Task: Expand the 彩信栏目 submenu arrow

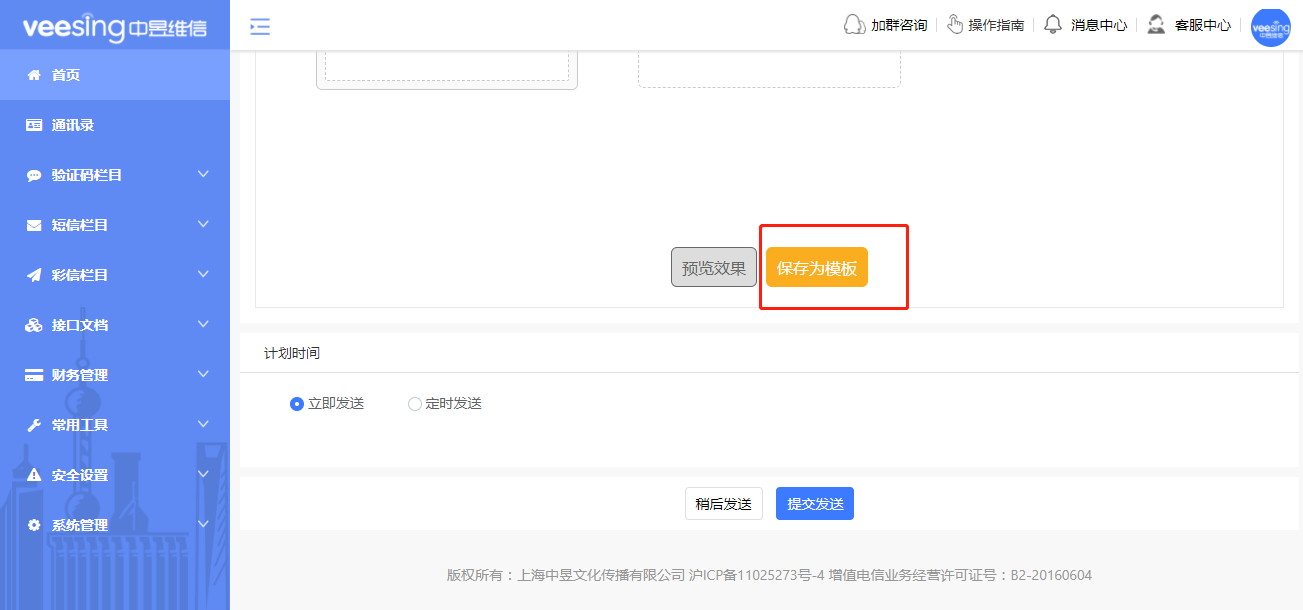Action: coord(203,274)
